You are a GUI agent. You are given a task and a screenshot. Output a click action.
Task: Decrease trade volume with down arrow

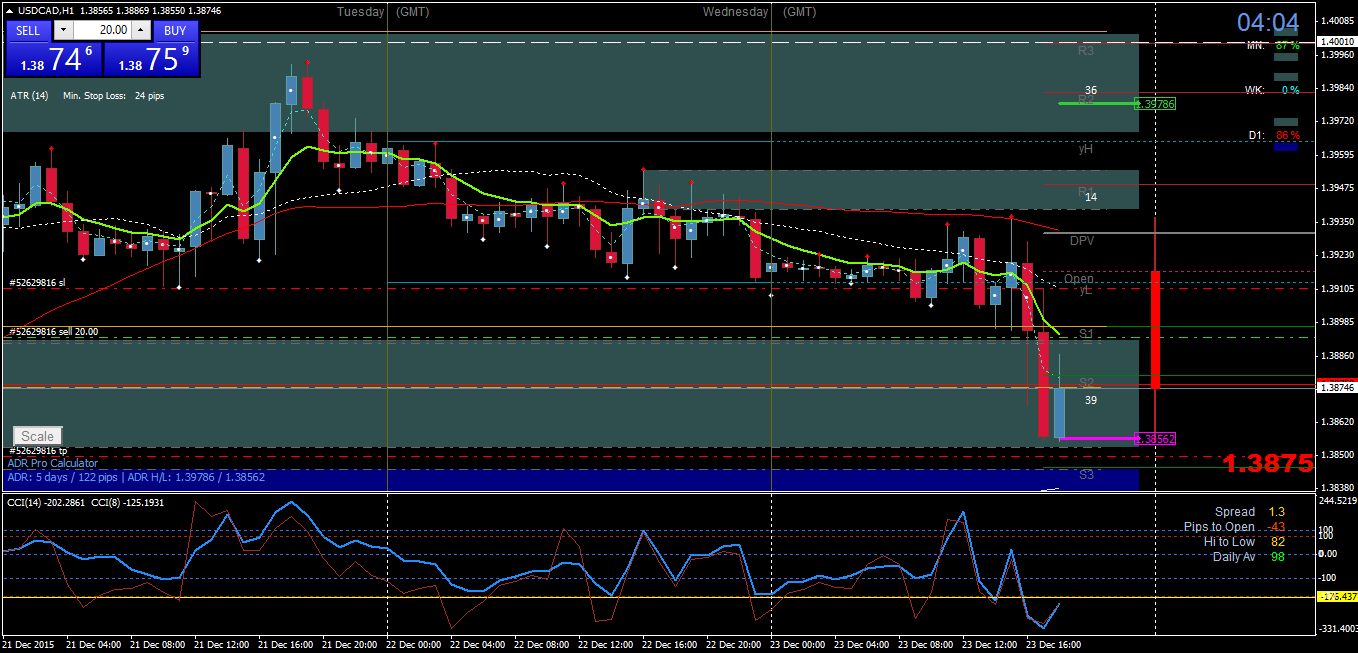click(x=63, y=30)
